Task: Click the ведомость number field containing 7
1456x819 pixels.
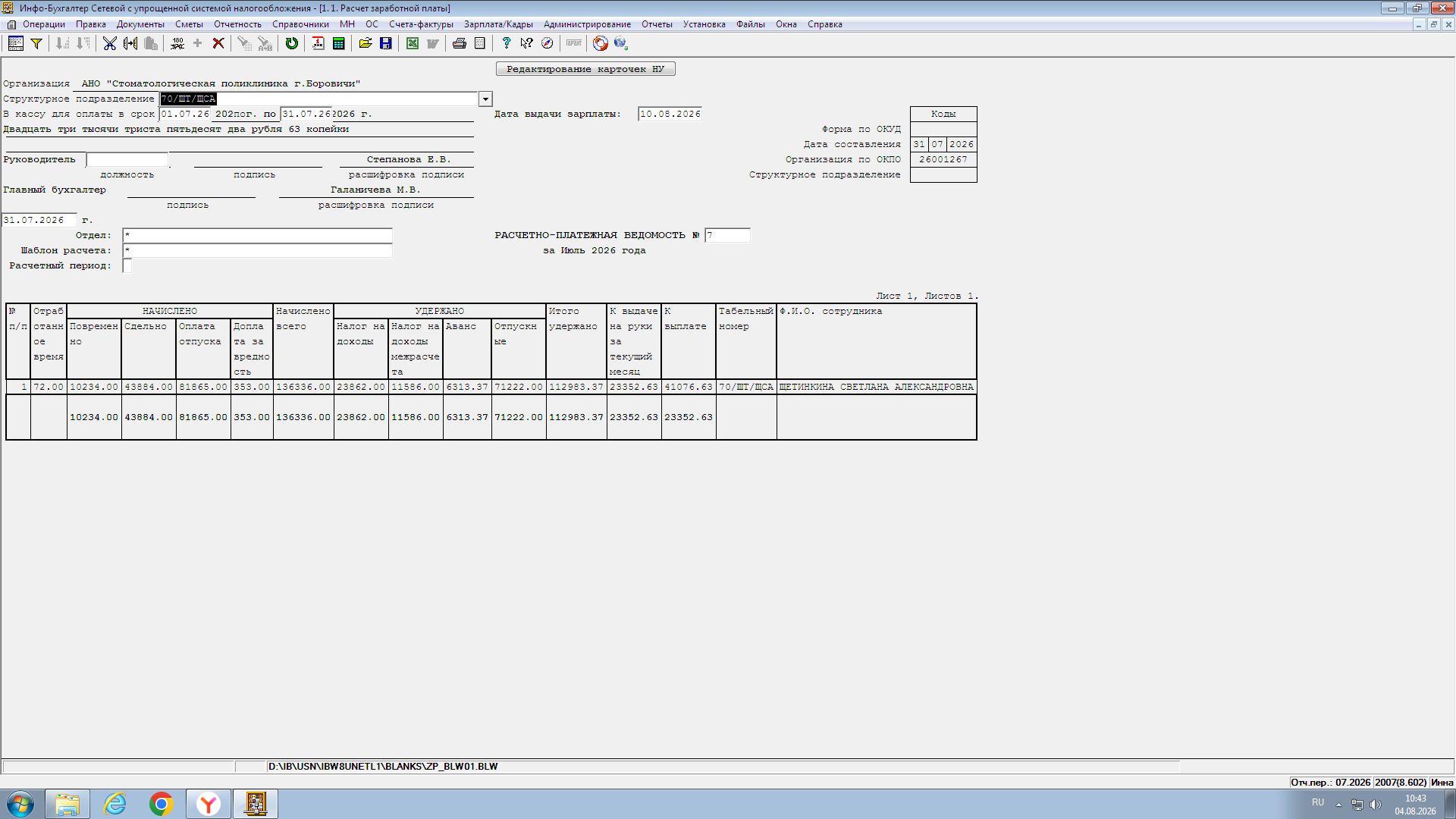Action: click(727, 235)
